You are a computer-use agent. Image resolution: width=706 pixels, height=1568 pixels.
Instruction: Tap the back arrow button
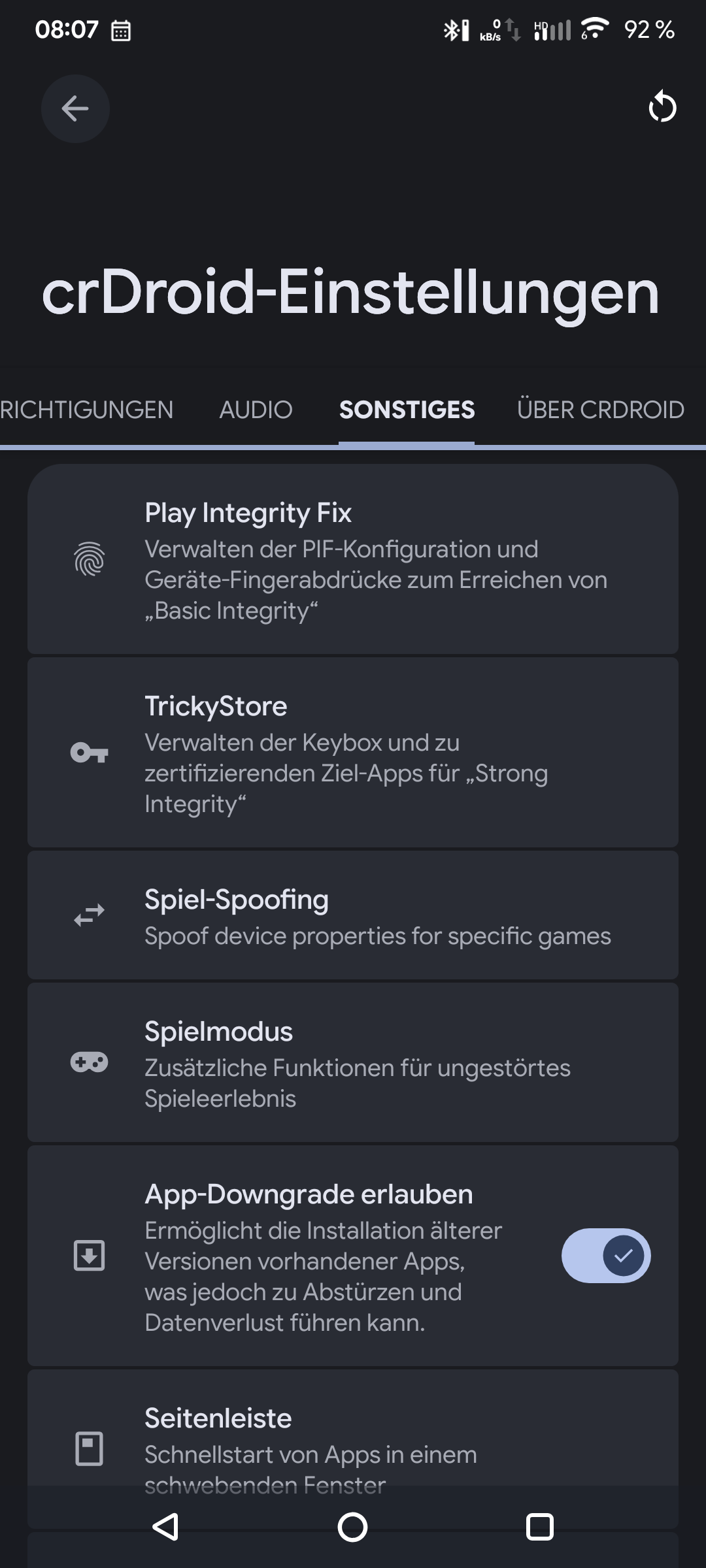(75, 108)
